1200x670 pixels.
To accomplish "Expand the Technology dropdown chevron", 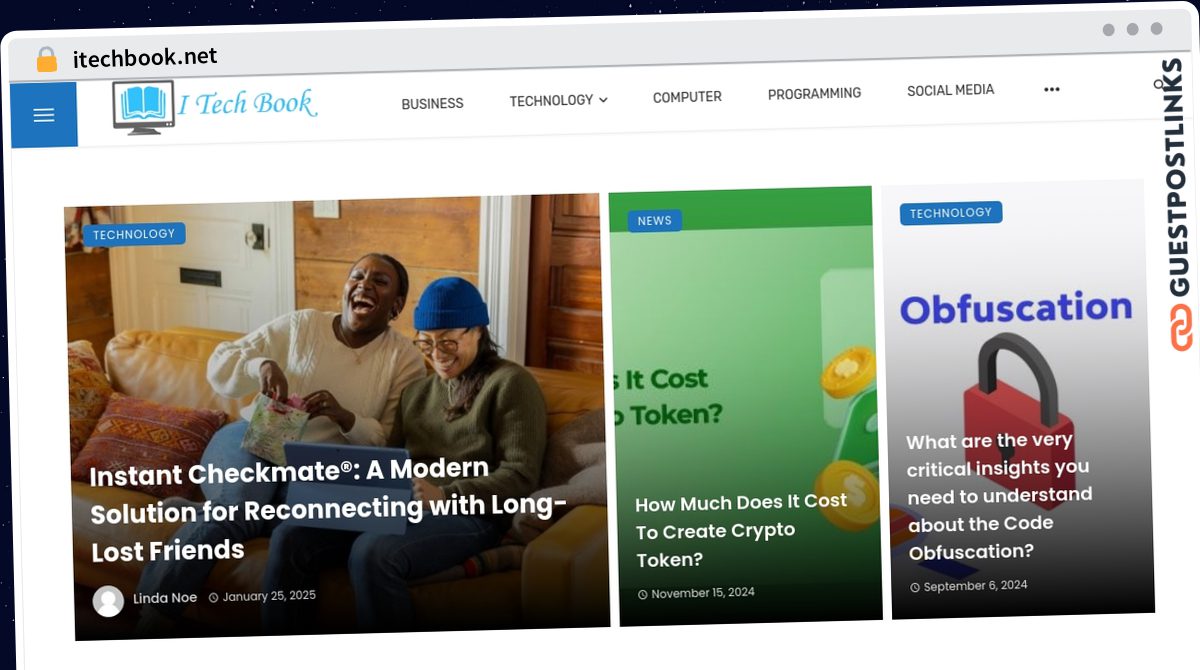I will tap(603, 100).
